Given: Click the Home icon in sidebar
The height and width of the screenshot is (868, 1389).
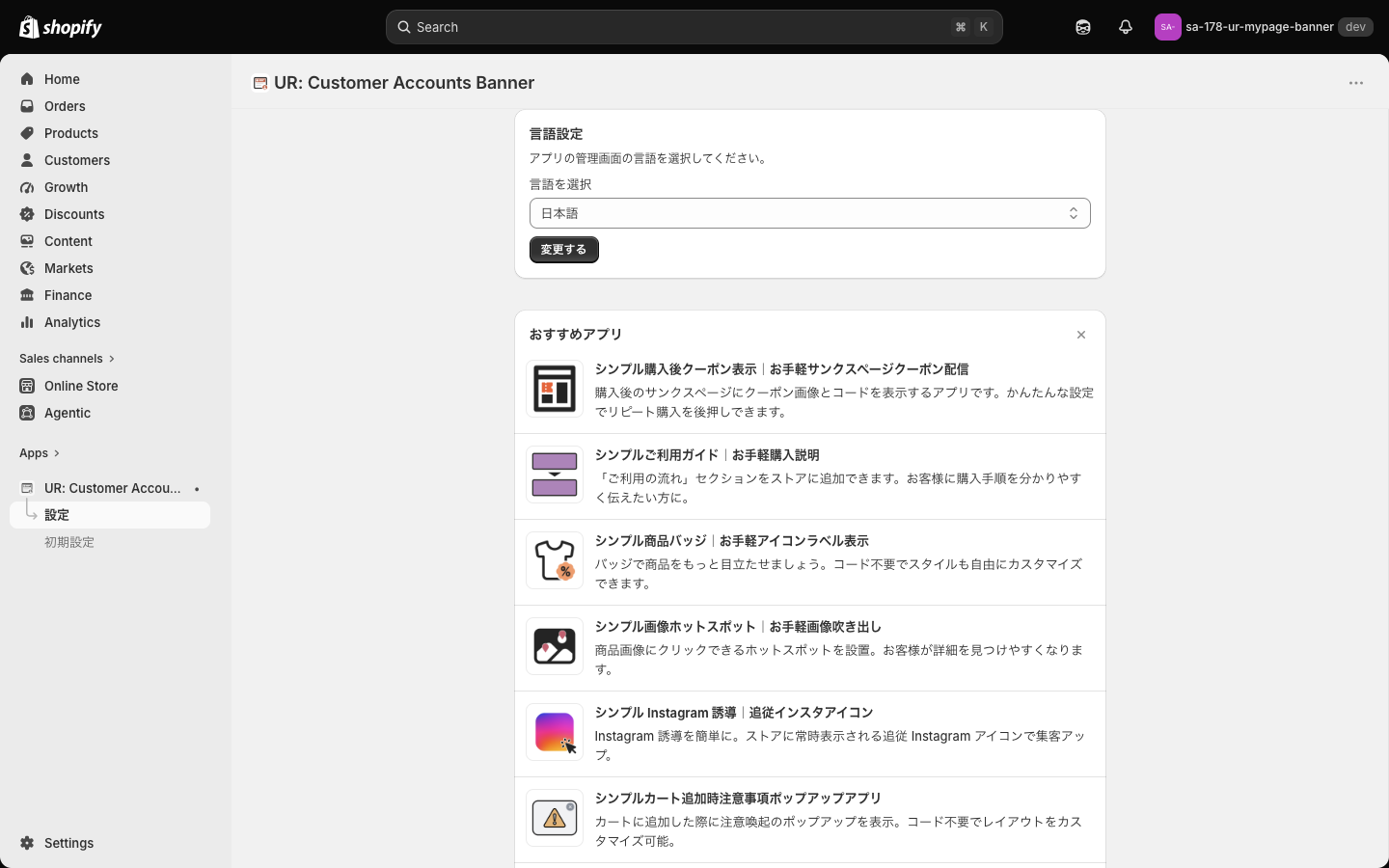Looking at the screenshot, I should [27, 79].
